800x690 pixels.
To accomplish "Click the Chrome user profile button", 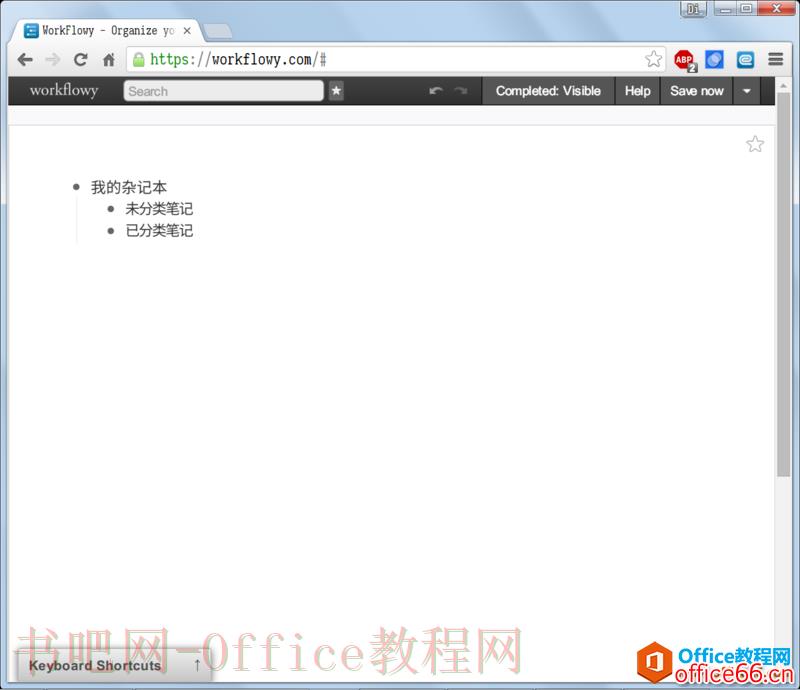I will tap(693, 9).
